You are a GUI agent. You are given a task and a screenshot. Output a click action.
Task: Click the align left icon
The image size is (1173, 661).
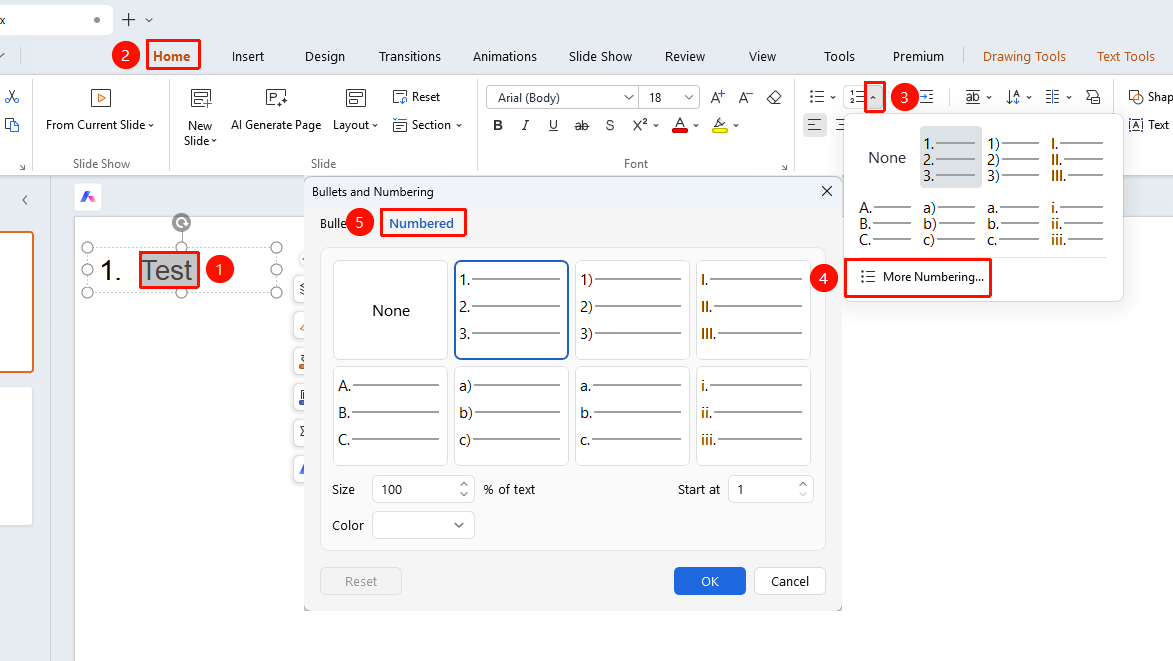[815, 125]
